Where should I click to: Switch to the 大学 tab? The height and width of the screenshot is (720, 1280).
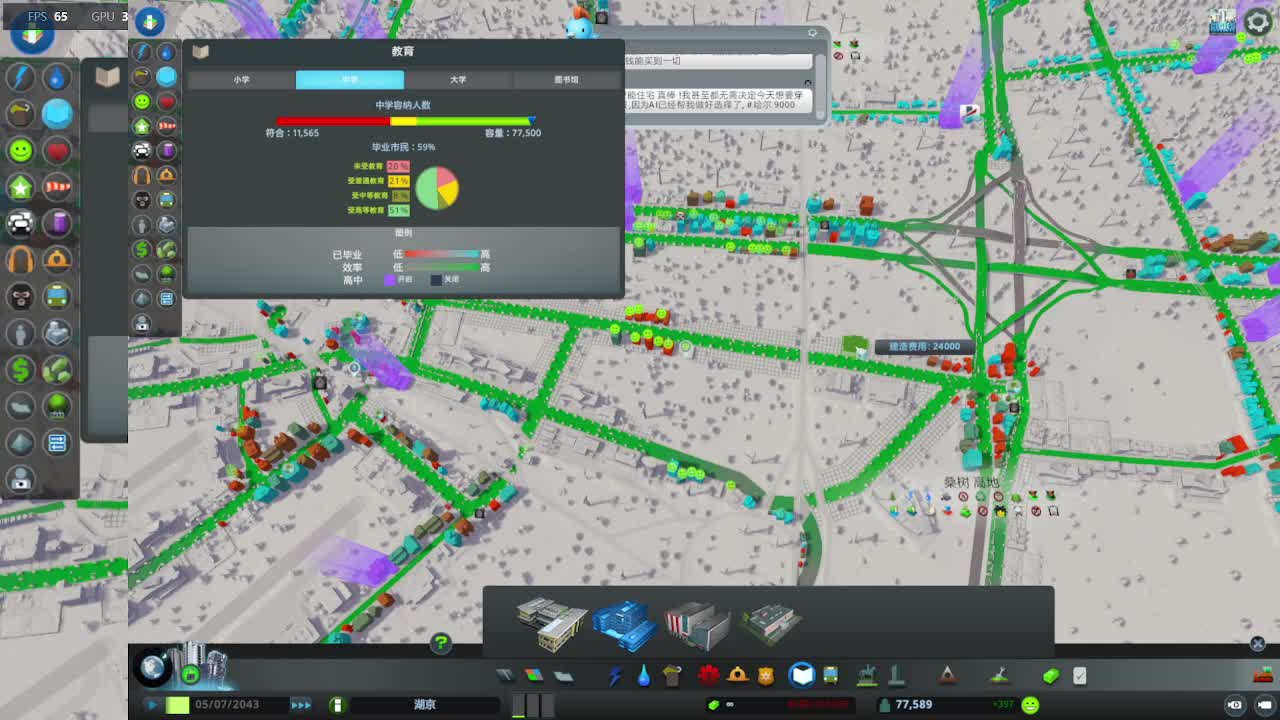[x=458, y=80]
